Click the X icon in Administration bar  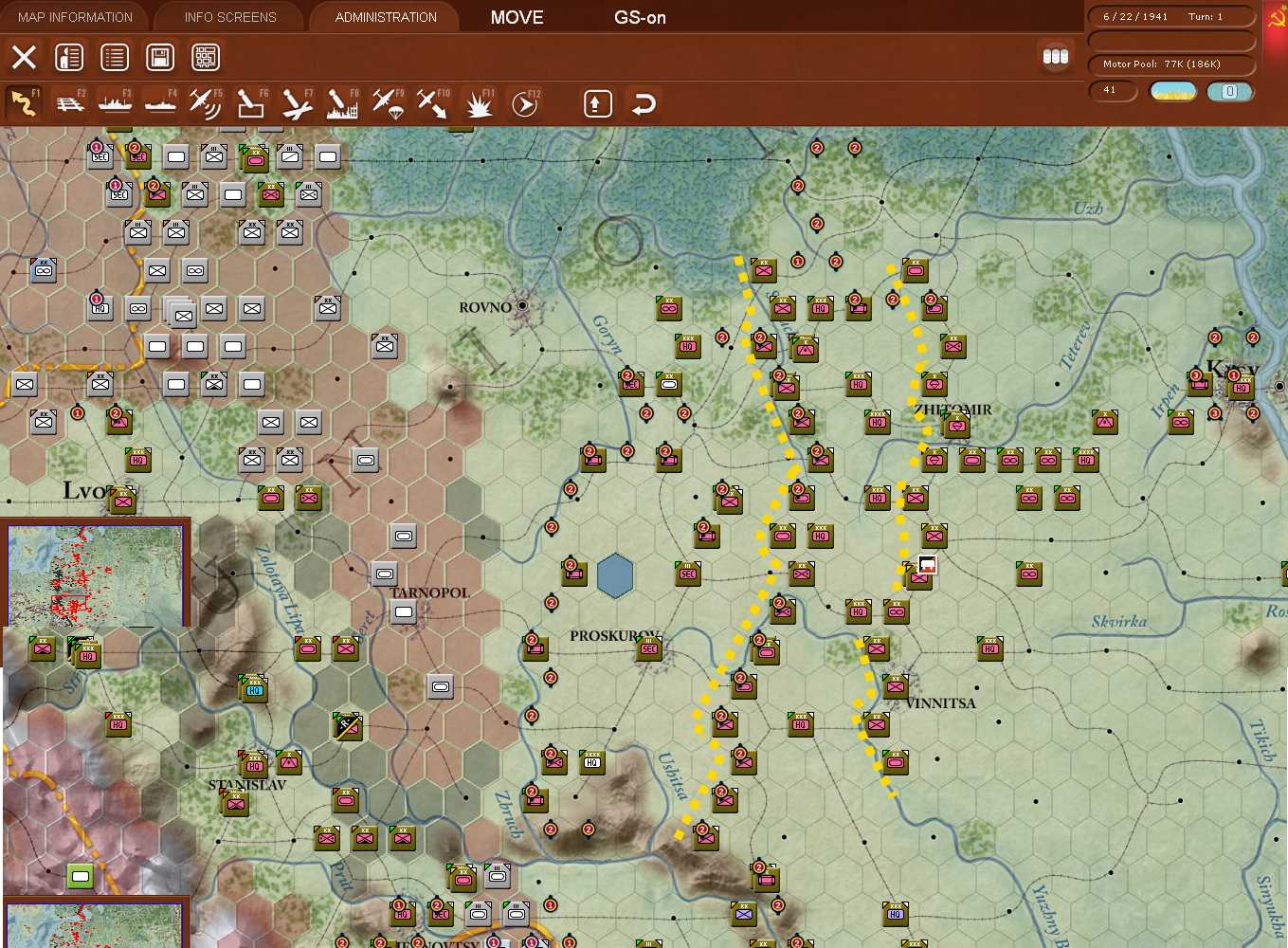pos(24,58)
